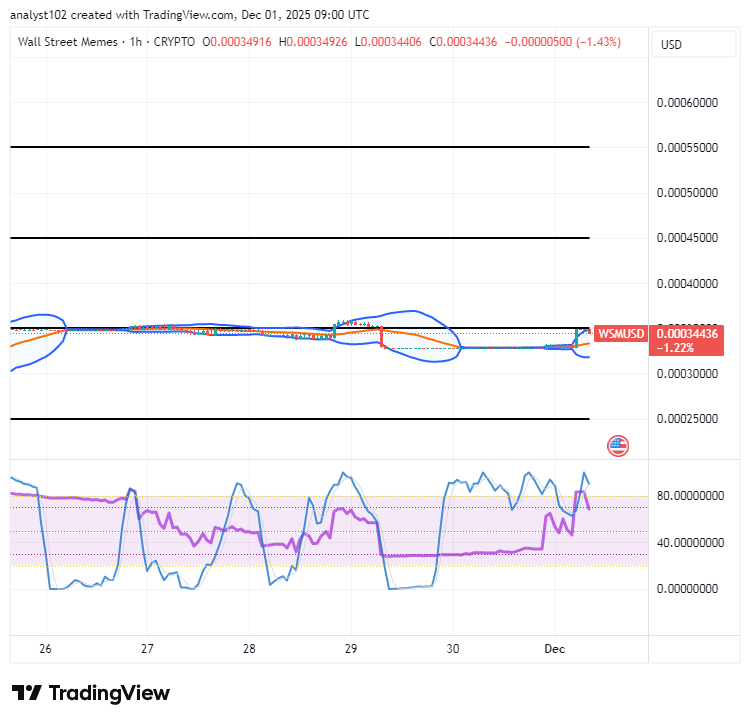This screenshot has width=750, height=723.
Task: Click the change value −0.00000500 (−1.43%)
Action: tap(562, 42)
